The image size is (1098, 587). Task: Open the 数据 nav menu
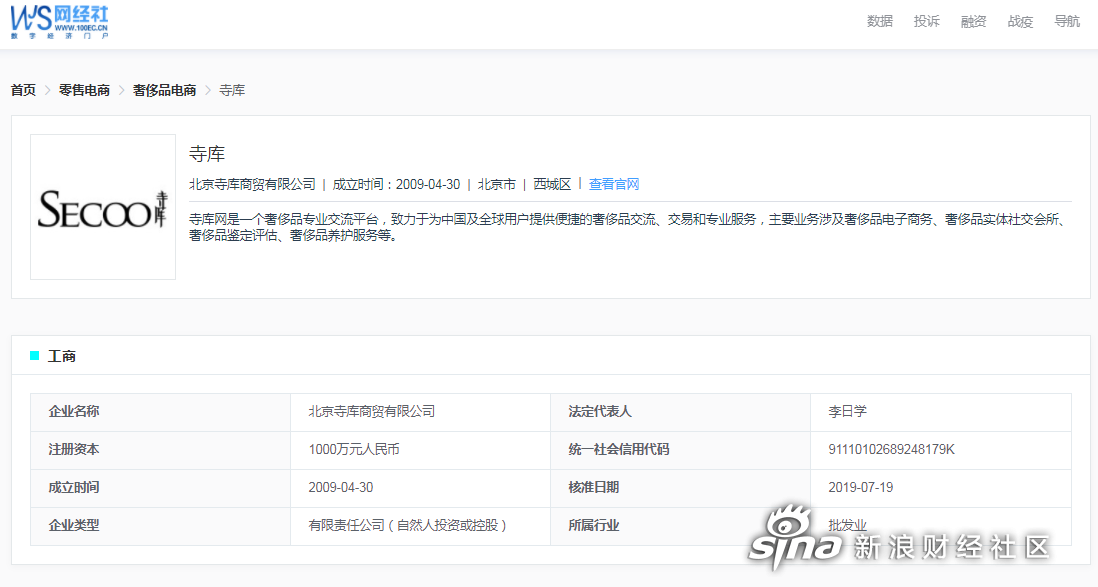(x=880, y=21)
